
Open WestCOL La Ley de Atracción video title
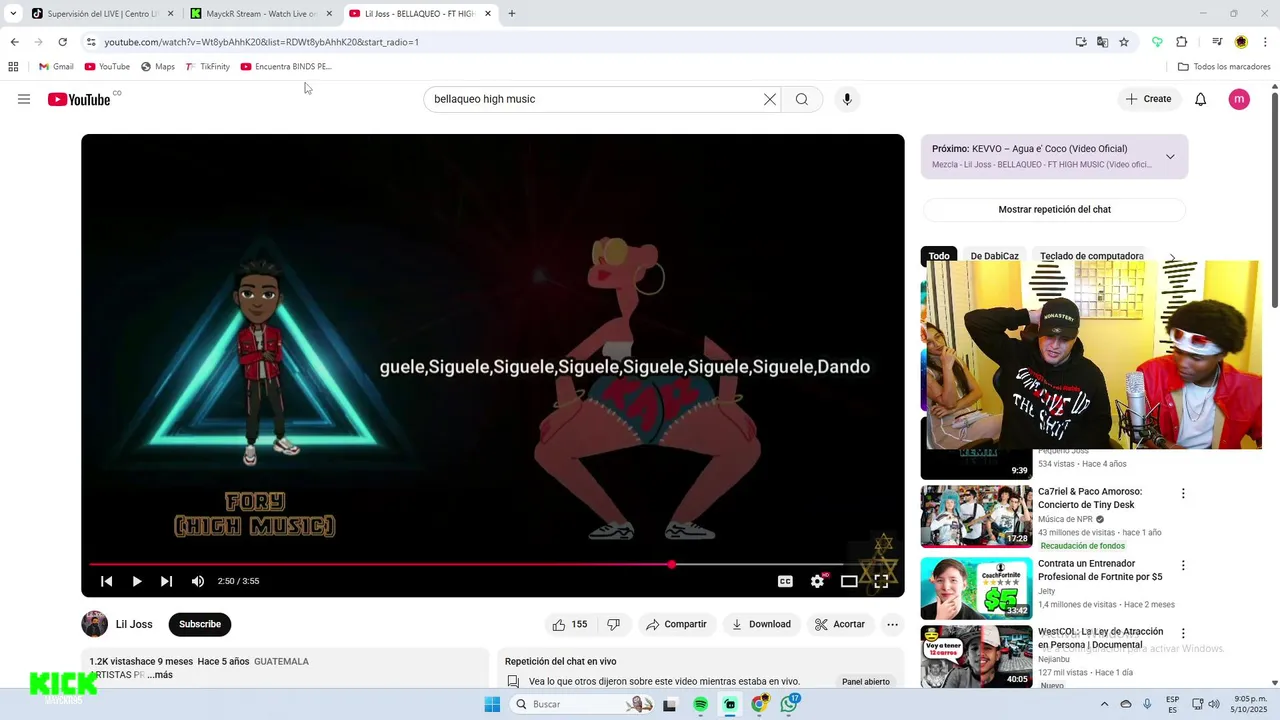(x=1100, y=638)
